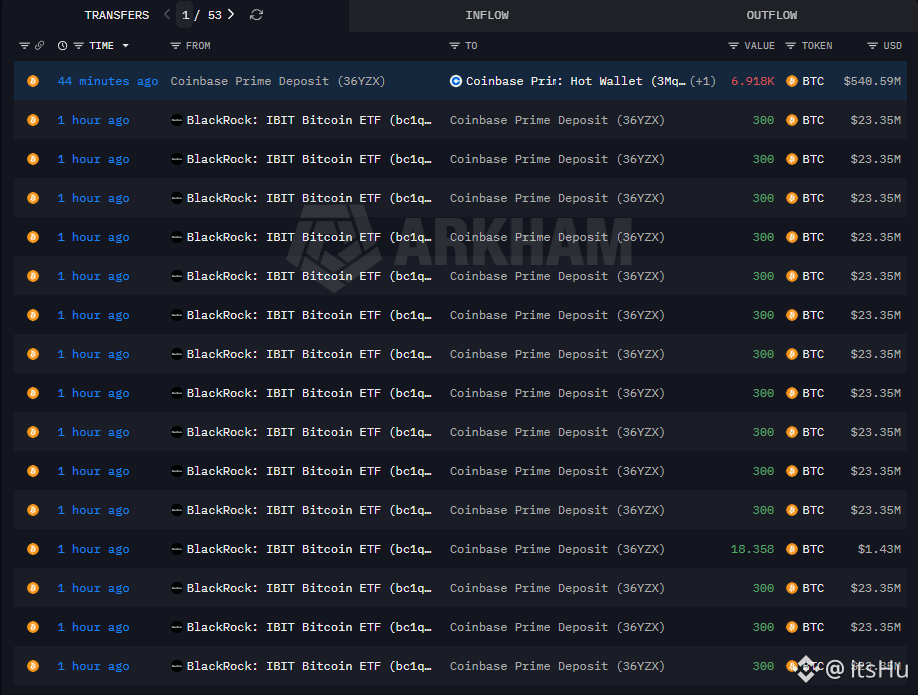Expand the (+1) additional recipients

(703, 81)
